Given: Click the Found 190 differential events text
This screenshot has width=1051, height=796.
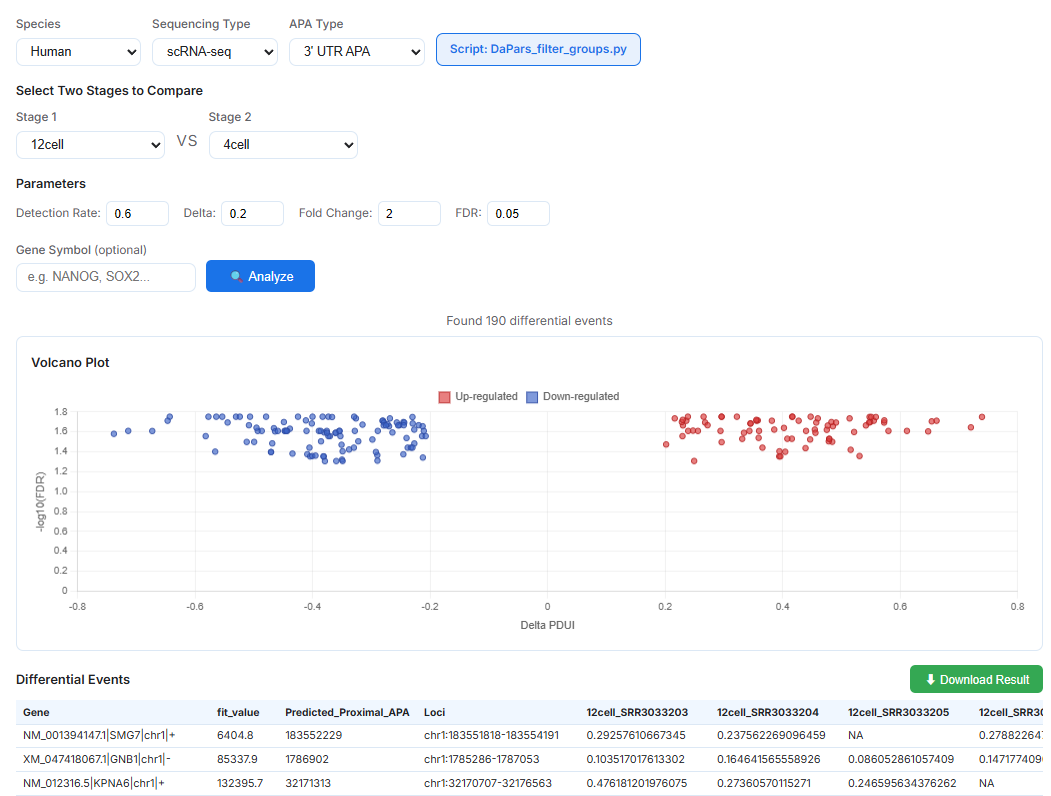Looking at the screenshot, I should coord(530,321).
